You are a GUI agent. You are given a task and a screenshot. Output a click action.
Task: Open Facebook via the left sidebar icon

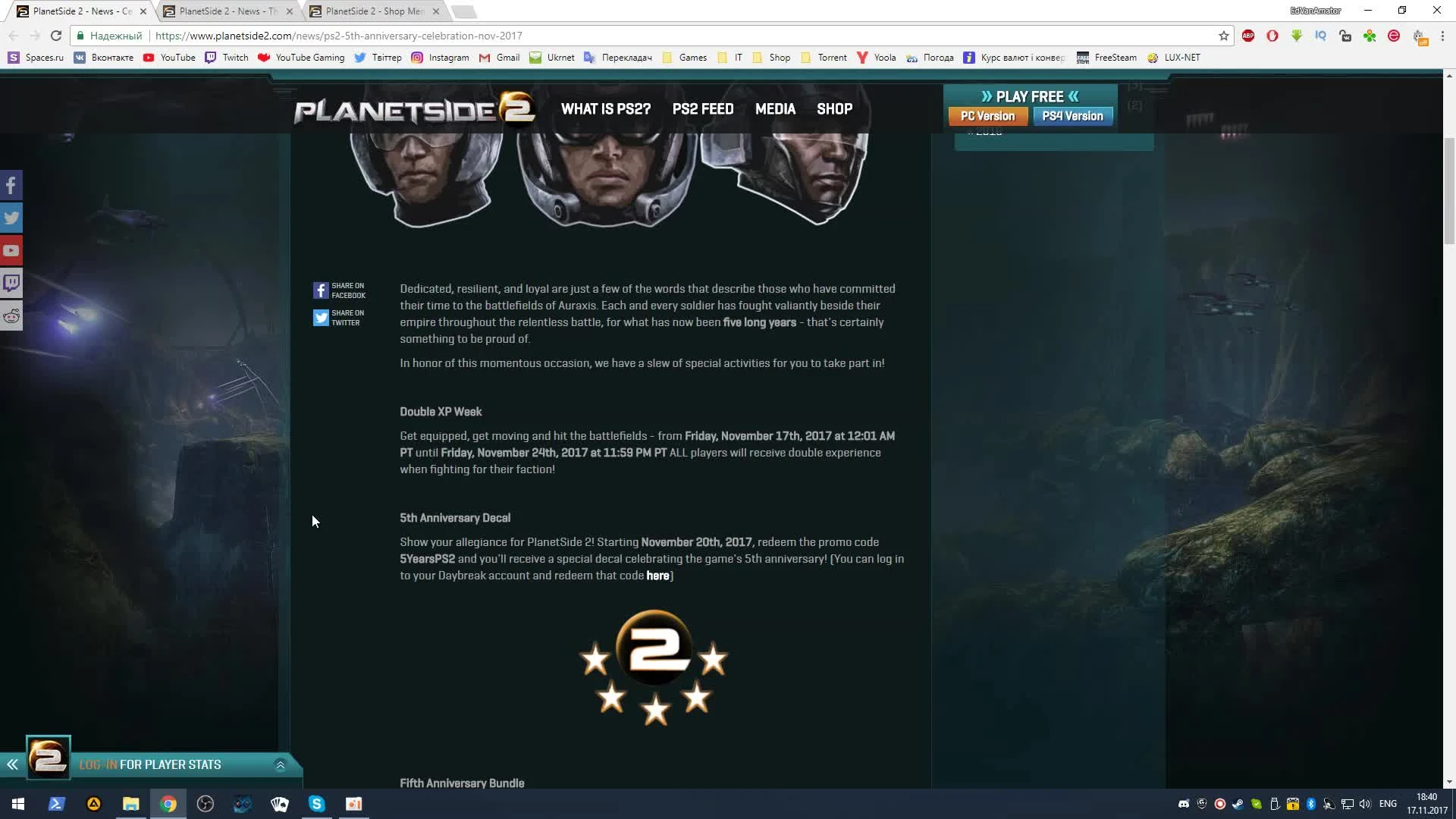click(x=11, y=184)
